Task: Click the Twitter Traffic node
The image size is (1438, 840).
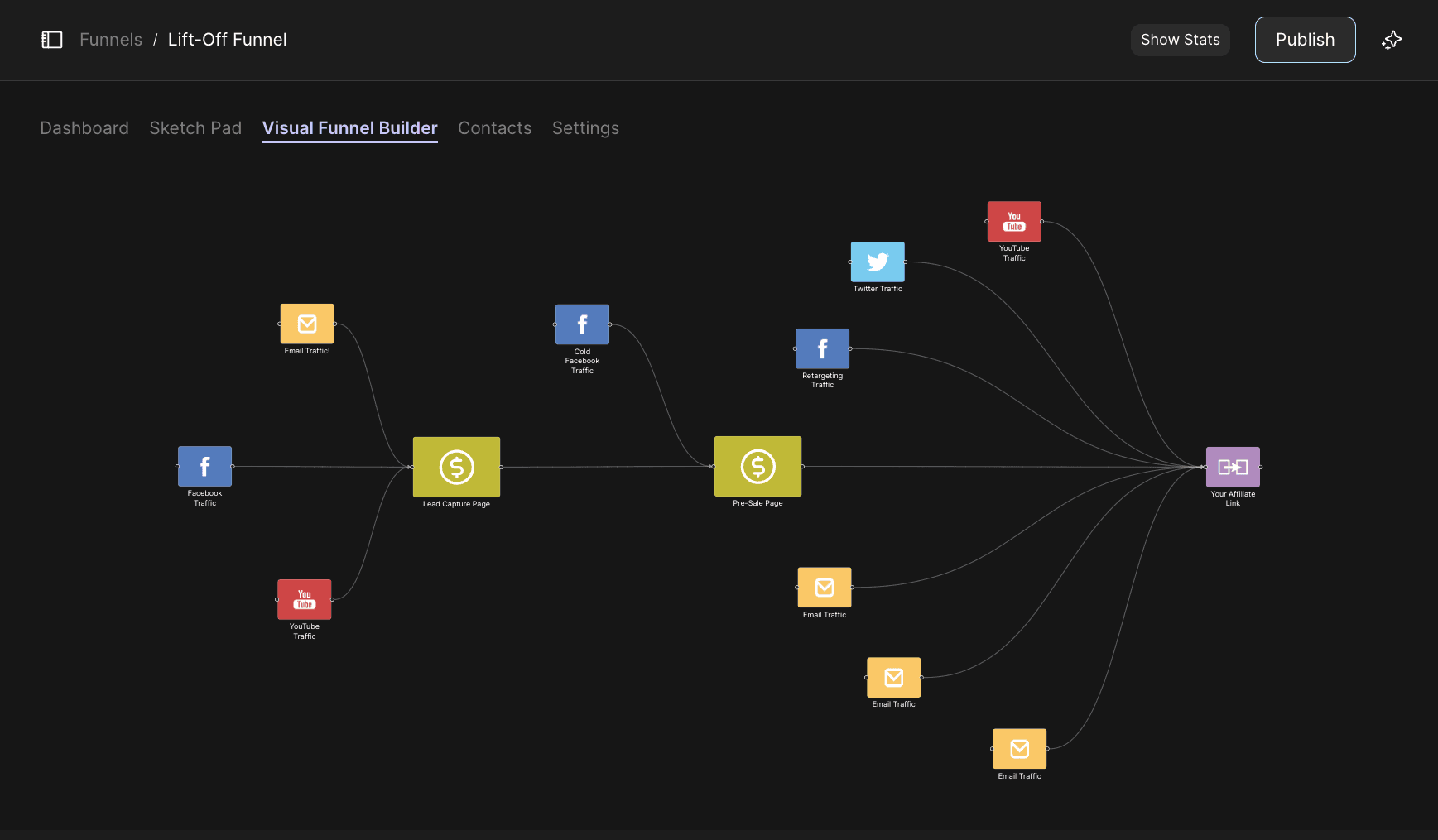Action: tap(878, 262)
